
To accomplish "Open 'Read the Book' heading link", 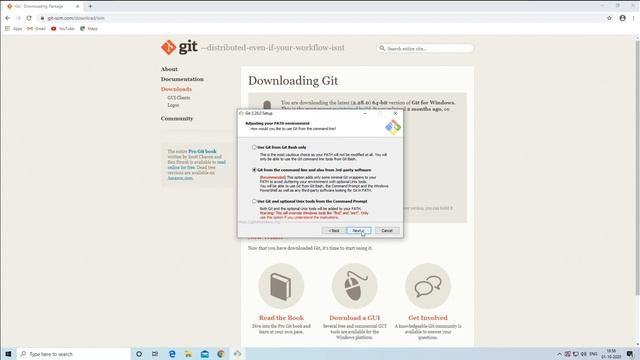I will 281,318.
